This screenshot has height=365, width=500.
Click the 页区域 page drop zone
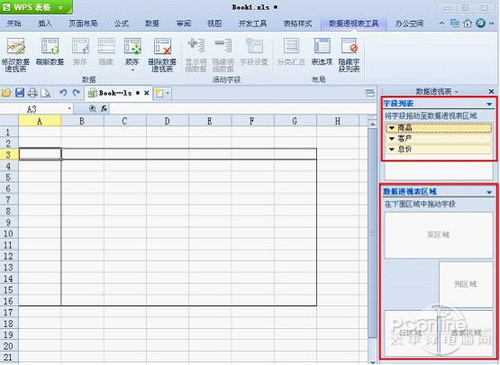[439, 235]
